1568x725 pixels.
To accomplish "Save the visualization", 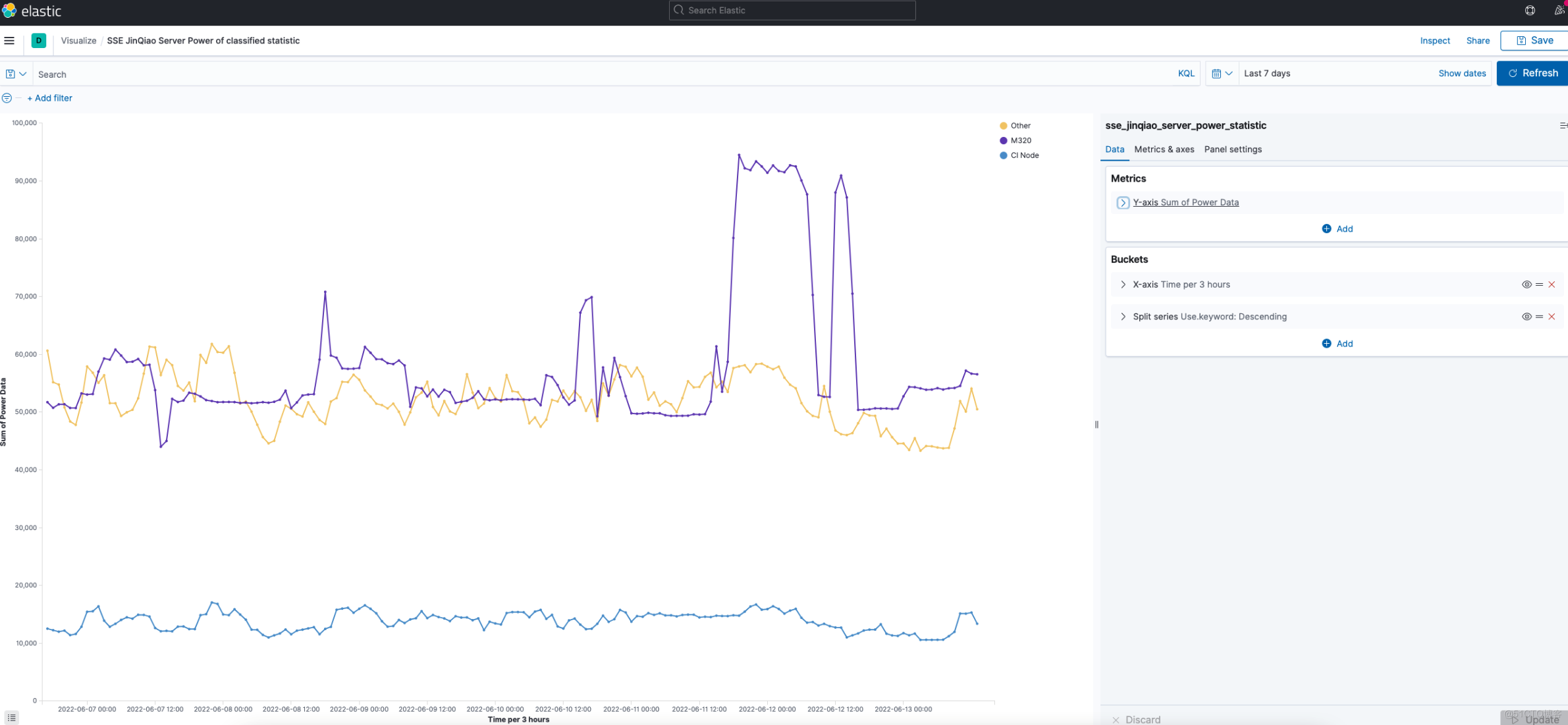I will click(x=1534, y=41).
